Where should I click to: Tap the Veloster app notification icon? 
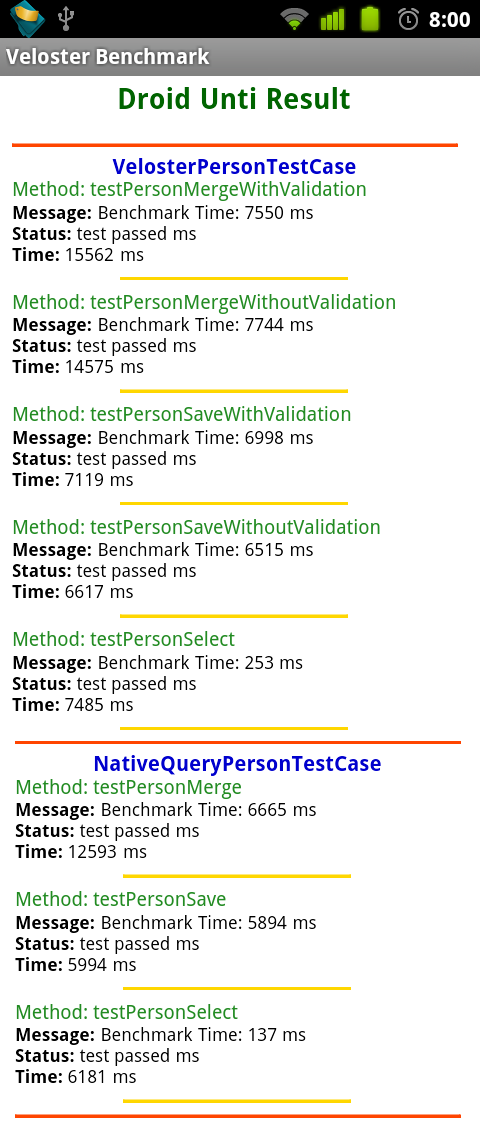point(27,18)
